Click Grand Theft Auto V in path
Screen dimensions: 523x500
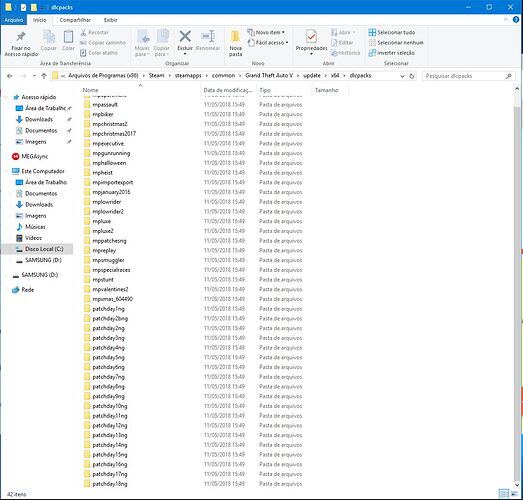coord(269,76)
